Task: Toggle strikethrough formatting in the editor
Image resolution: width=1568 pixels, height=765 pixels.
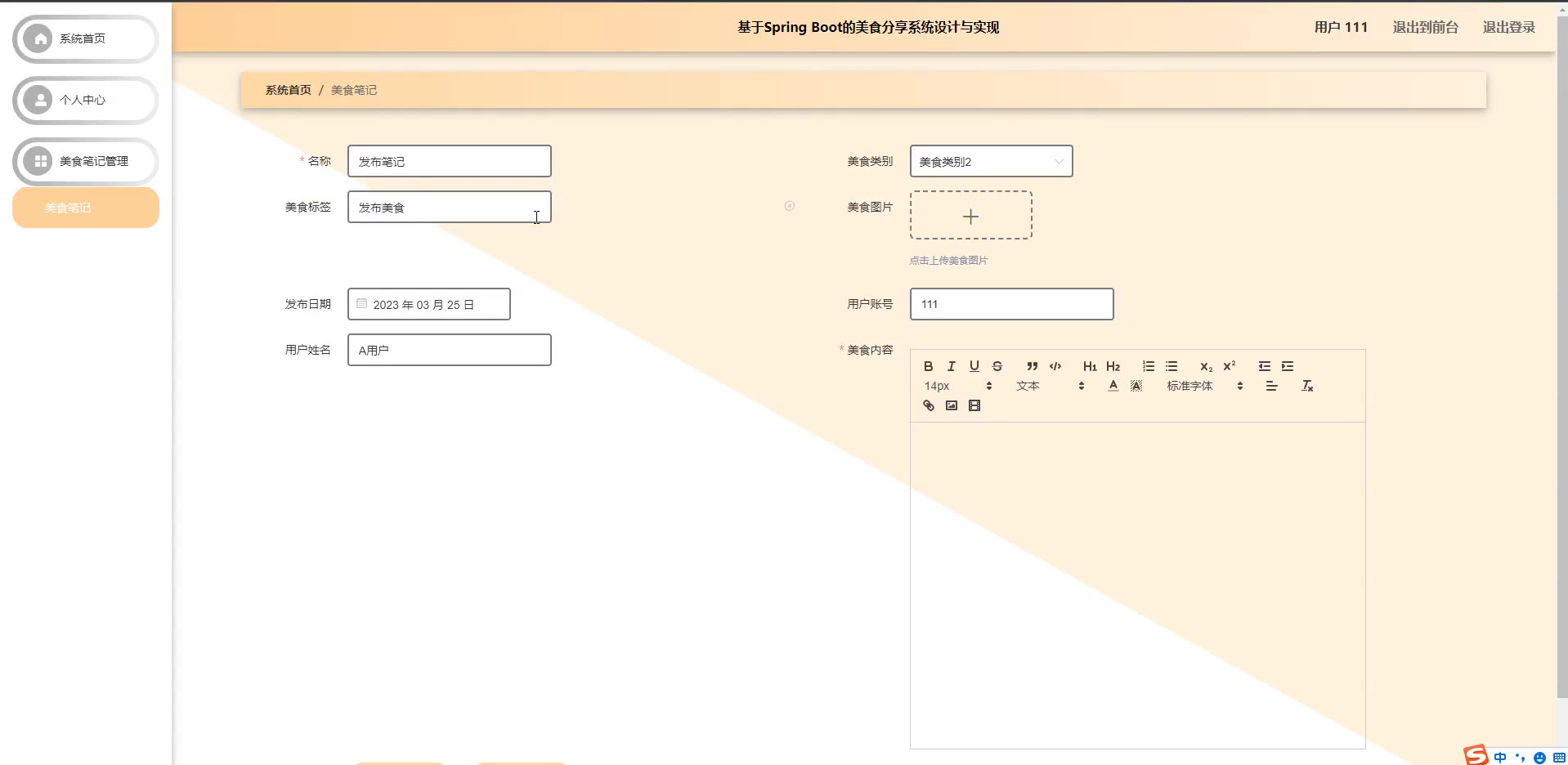Action: (x=997, y=366)
